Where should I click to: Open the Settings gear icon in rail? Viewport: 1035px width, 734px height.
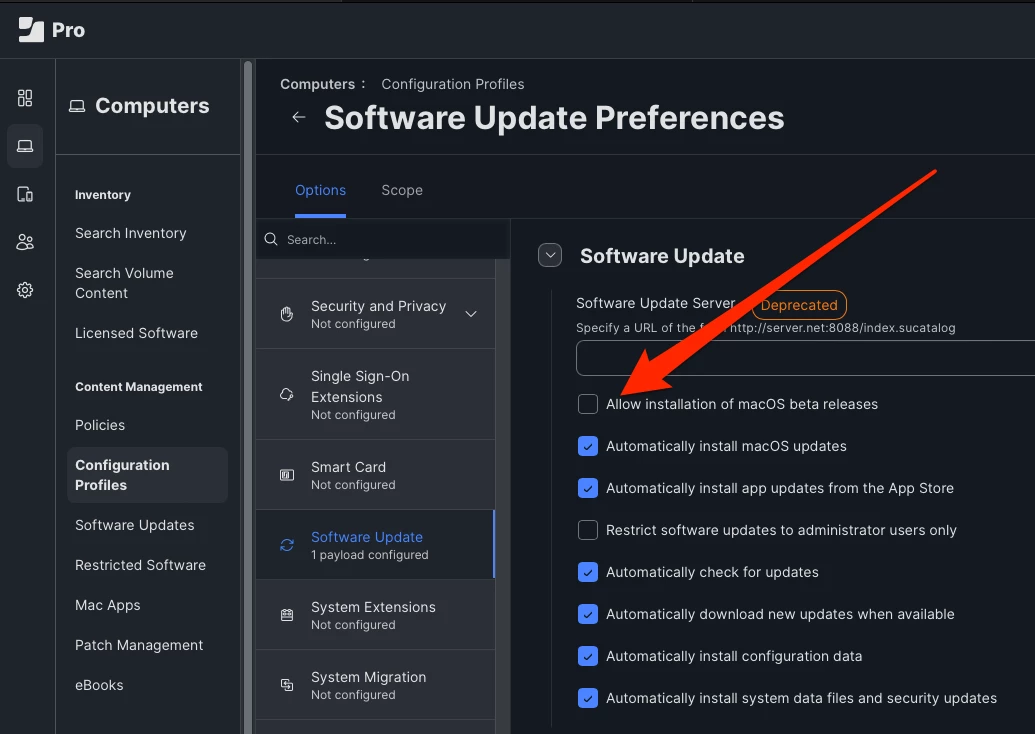coord(25,290)
